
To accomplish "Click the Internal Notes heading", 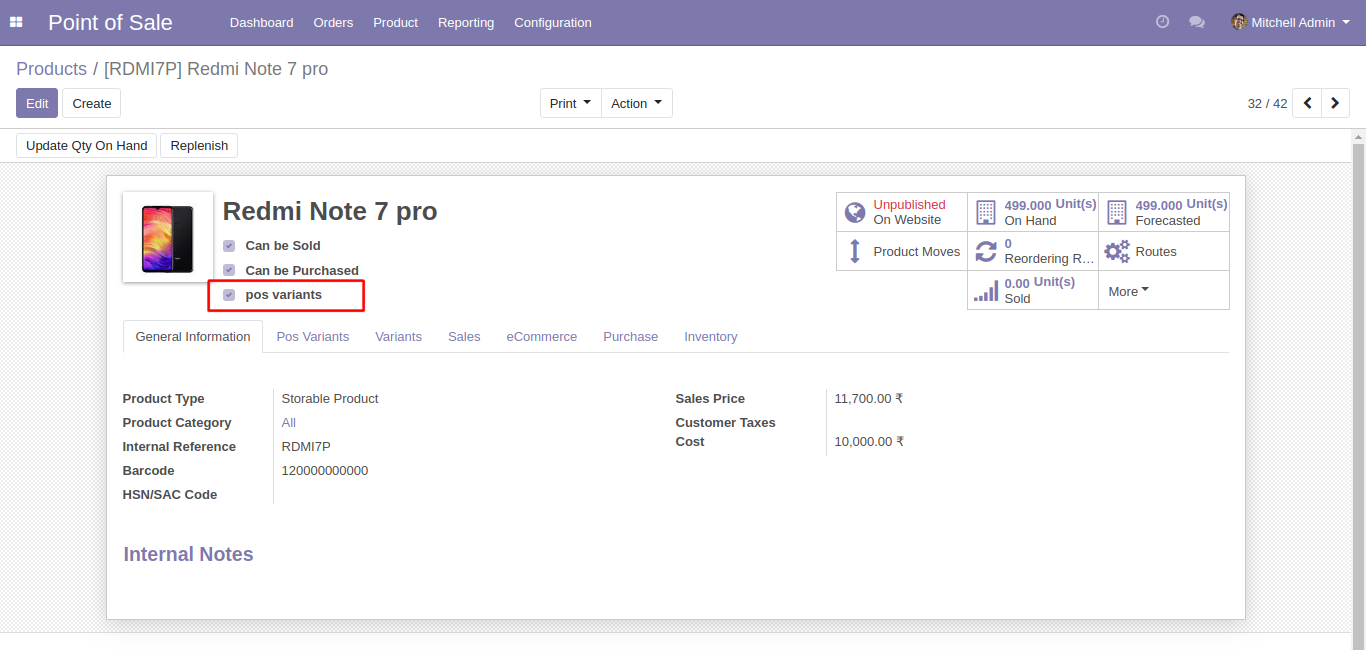I will (188, 554).
